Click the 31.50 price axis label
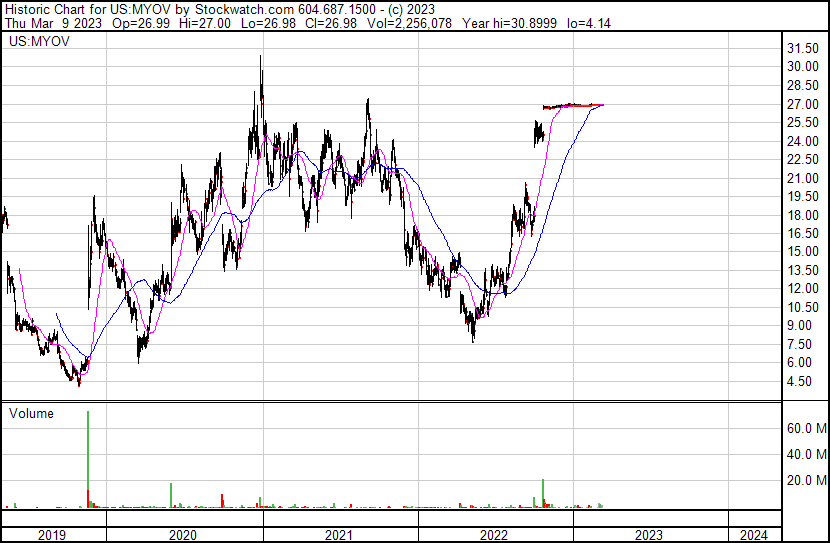830x543 pixels. click(x=804, y=48)
